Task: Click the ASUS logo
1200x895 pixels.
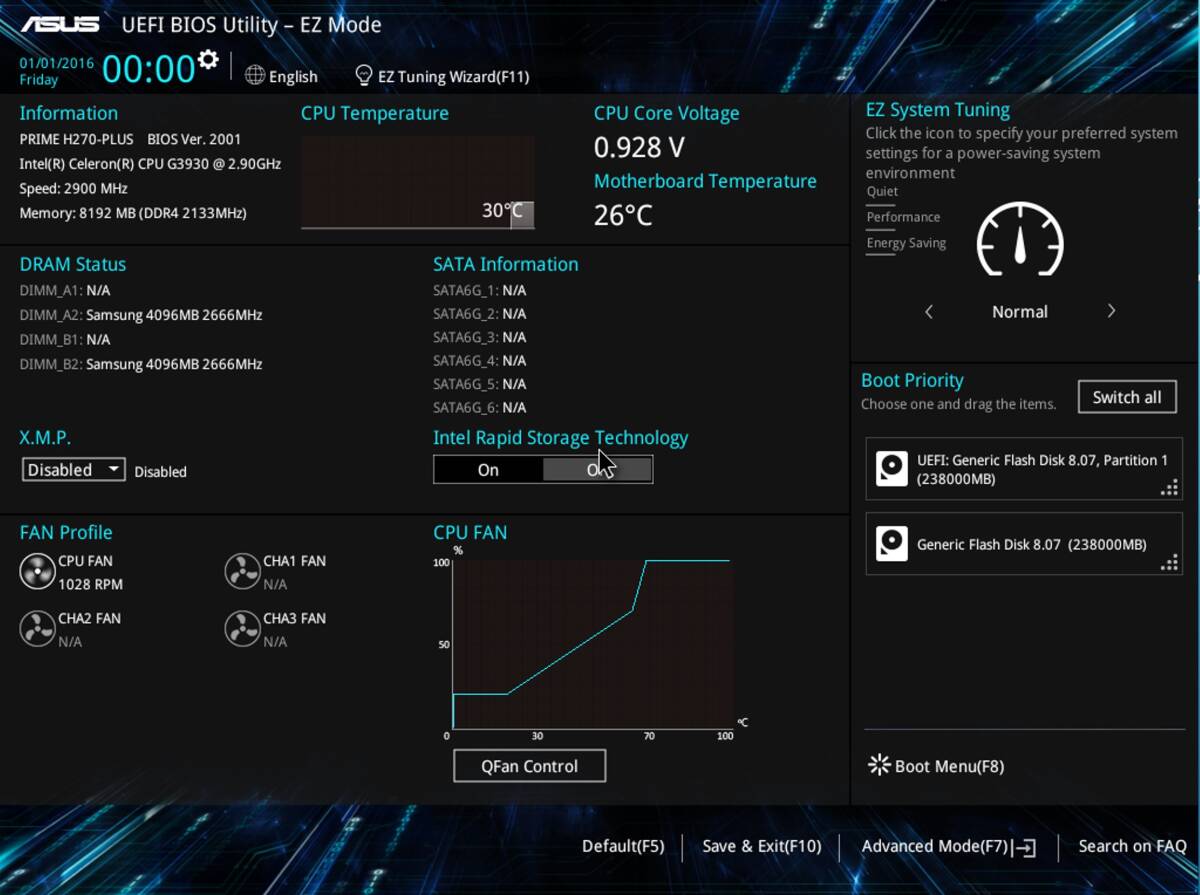Action: (x=60, y=24)
